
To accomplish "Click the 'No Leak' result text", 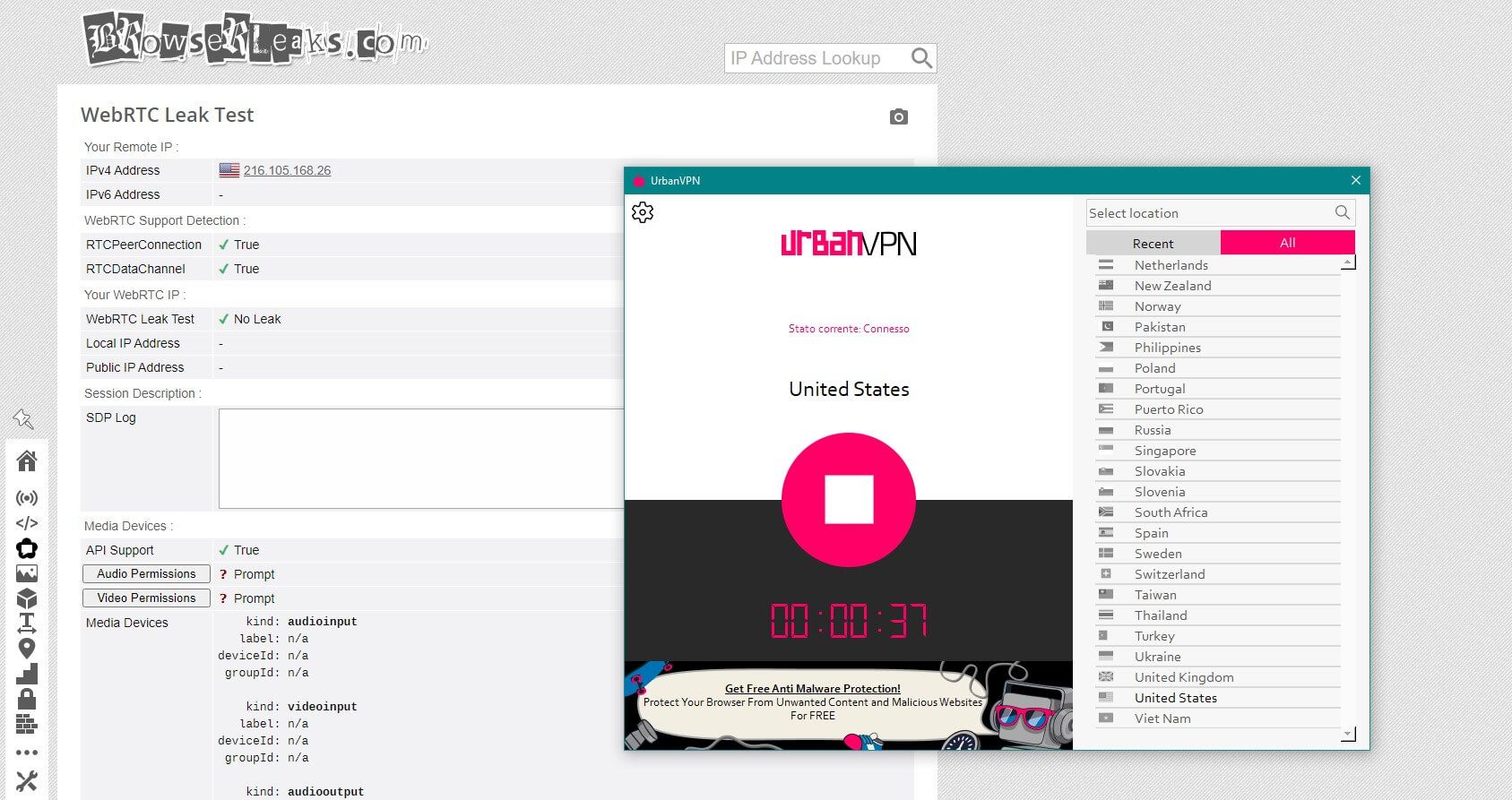I will (257, 319).
